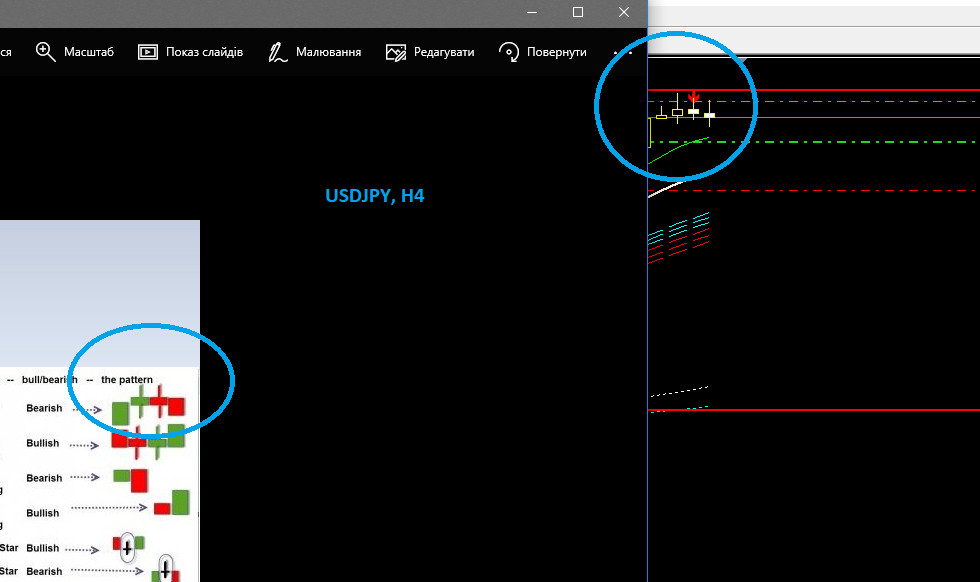This screenshot has width=980, height=582.
Task: Maximize the photo viewer window
Action: coord(578,12)
